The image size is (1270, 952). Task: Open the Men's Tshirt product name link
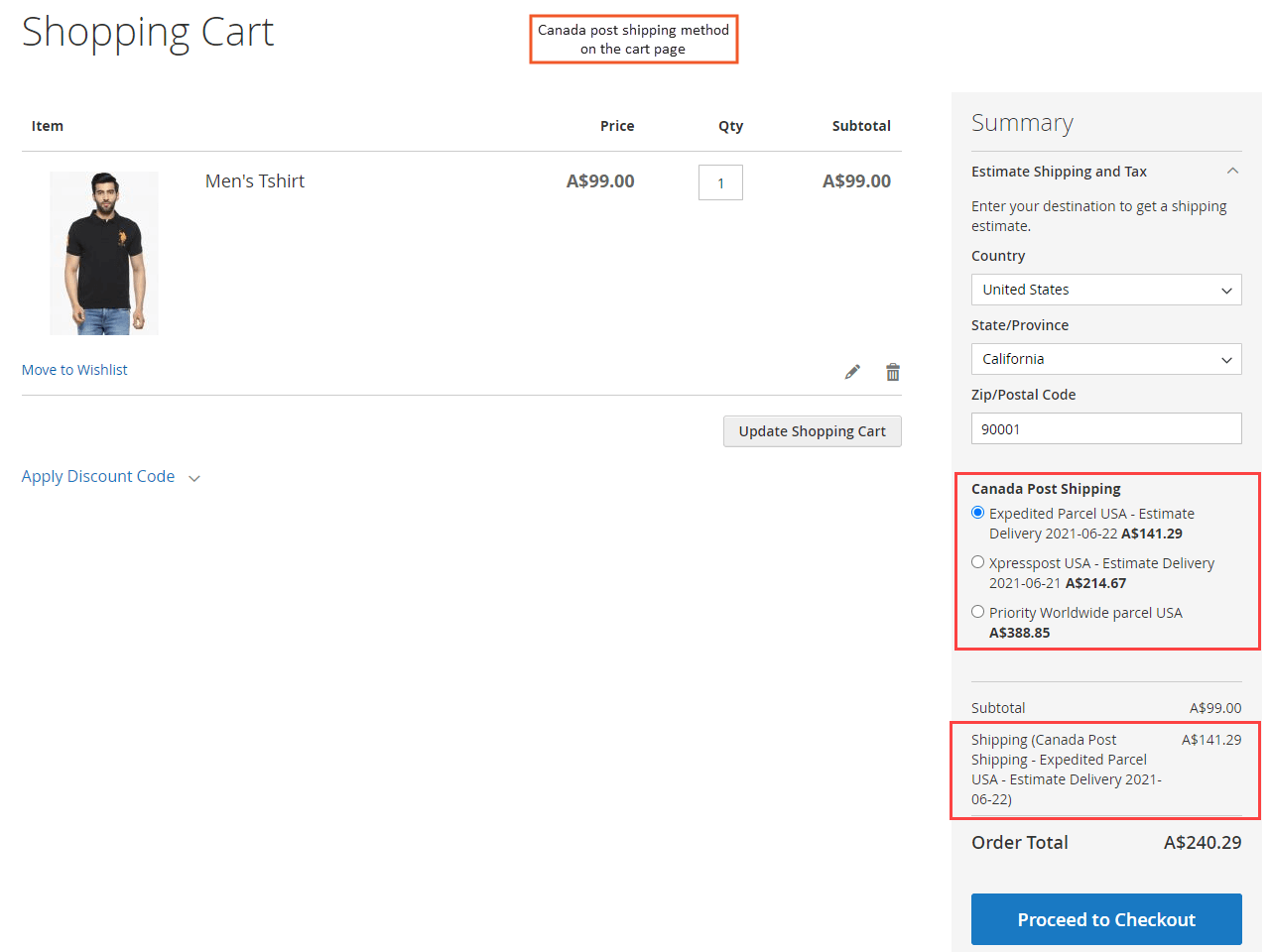[x=255, y=181]
